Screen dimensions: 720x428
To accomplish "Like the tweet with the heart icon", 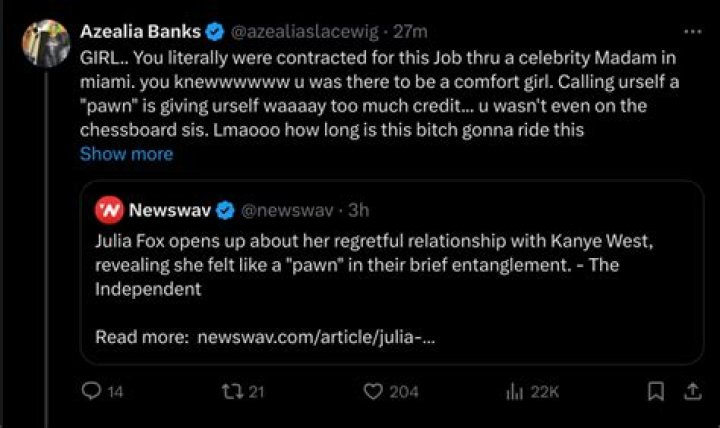I will pyautogui.click(x=373, y=392).
